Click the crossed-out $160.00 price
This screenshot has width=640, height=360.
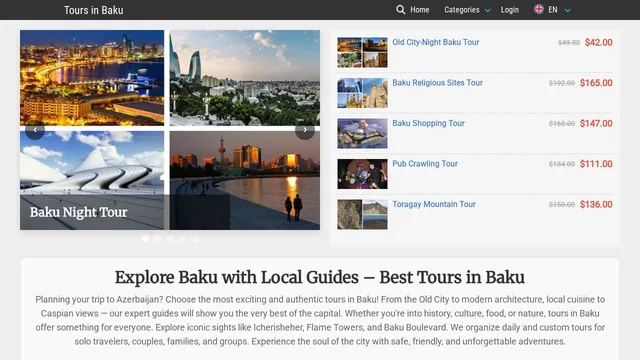tap(562, 123)
